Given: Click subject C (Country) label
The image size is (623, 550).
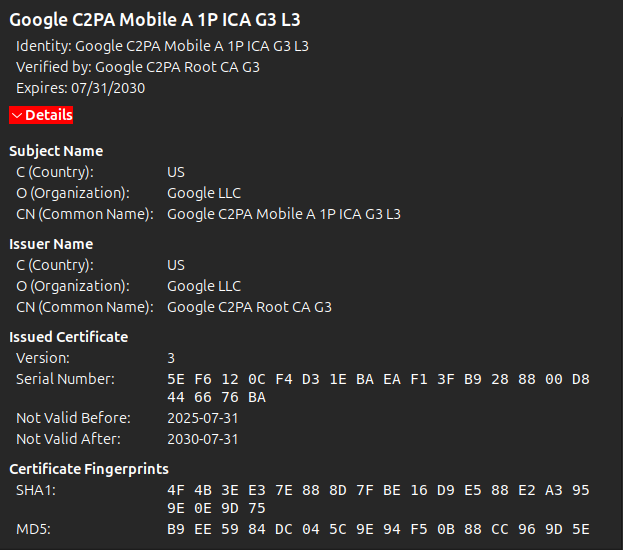Looking at the screenshot, I should [x=55, y=172].
